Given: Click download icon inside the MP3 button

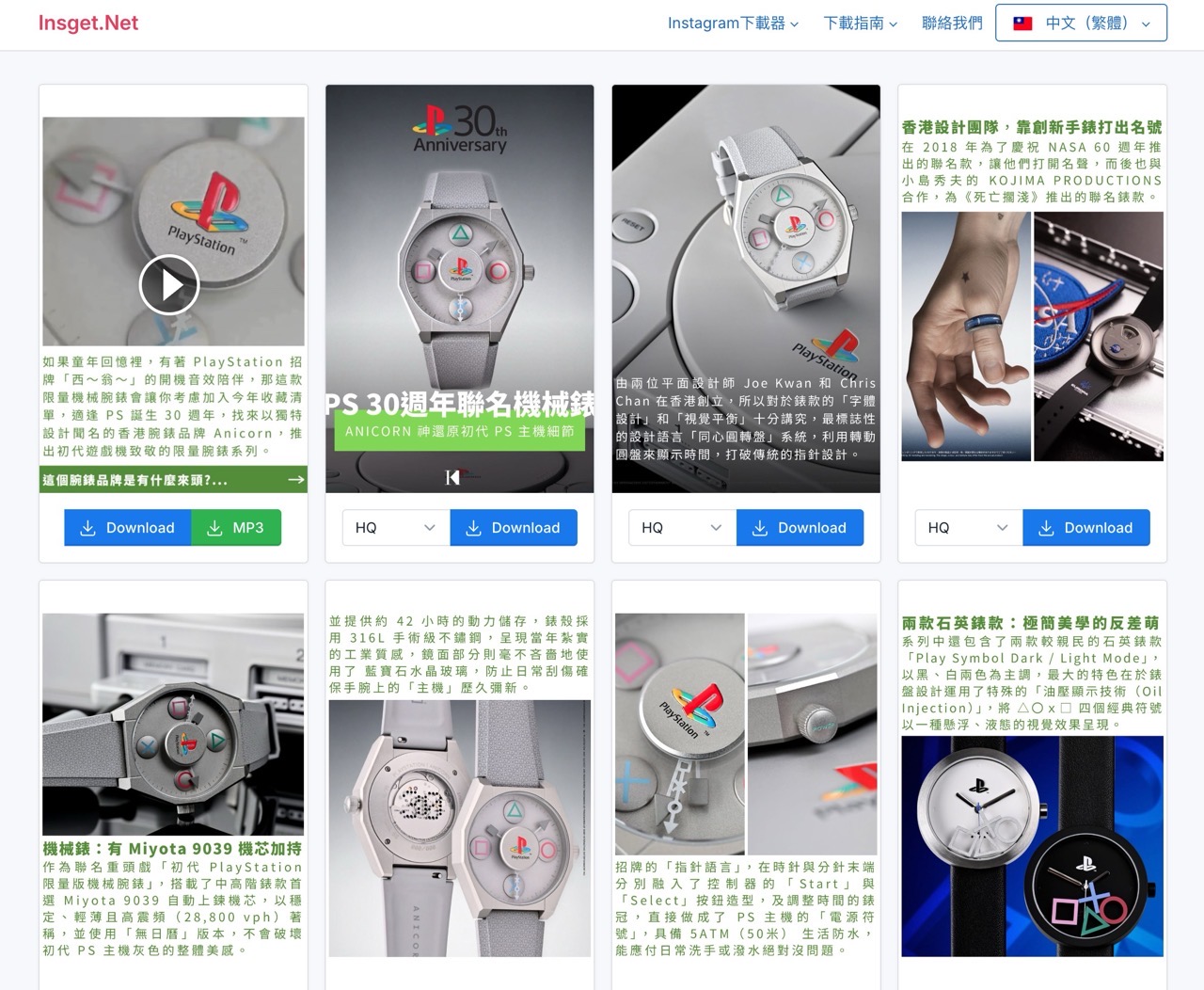Looking at the screenshot, I should 214,528.
